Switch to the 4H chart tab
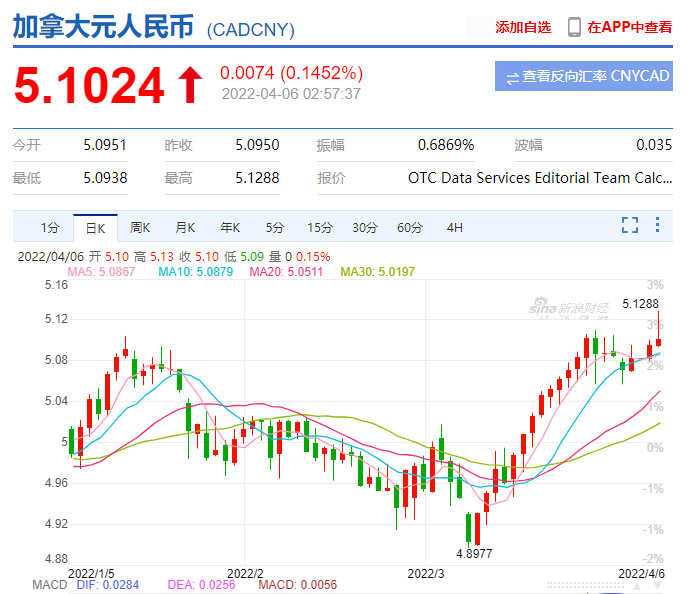 point(455,228)
